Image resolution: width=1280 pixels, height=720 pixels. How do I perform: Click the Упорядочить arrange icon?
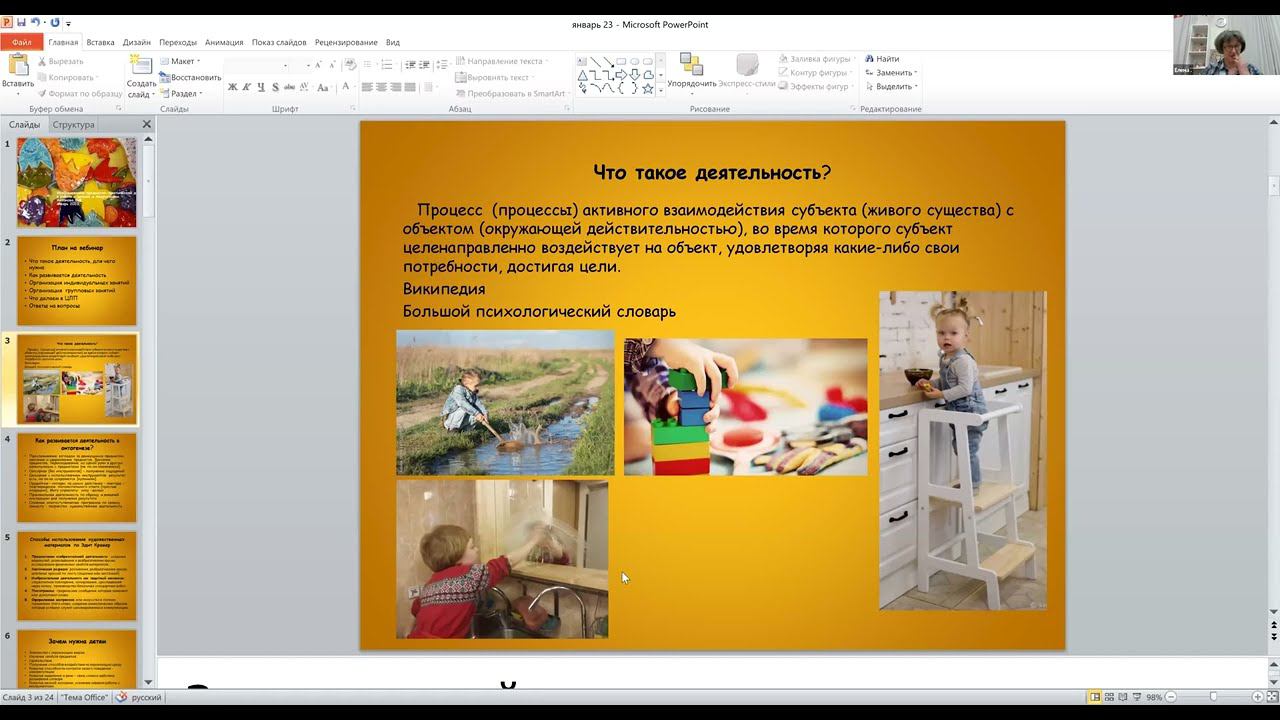[691, 68]
